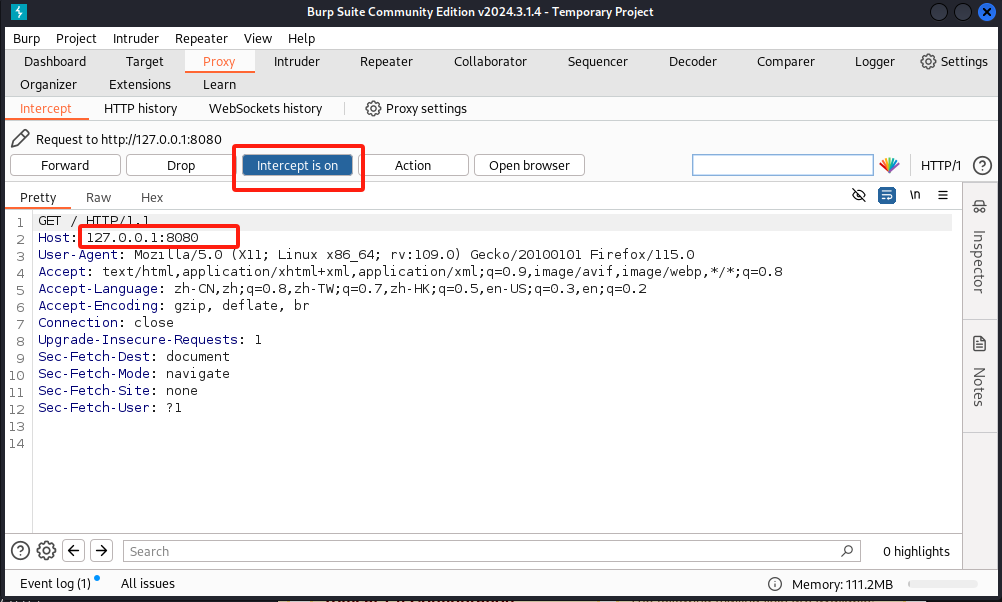
Task: Open the Project menu
Action: tap(76, 38)
